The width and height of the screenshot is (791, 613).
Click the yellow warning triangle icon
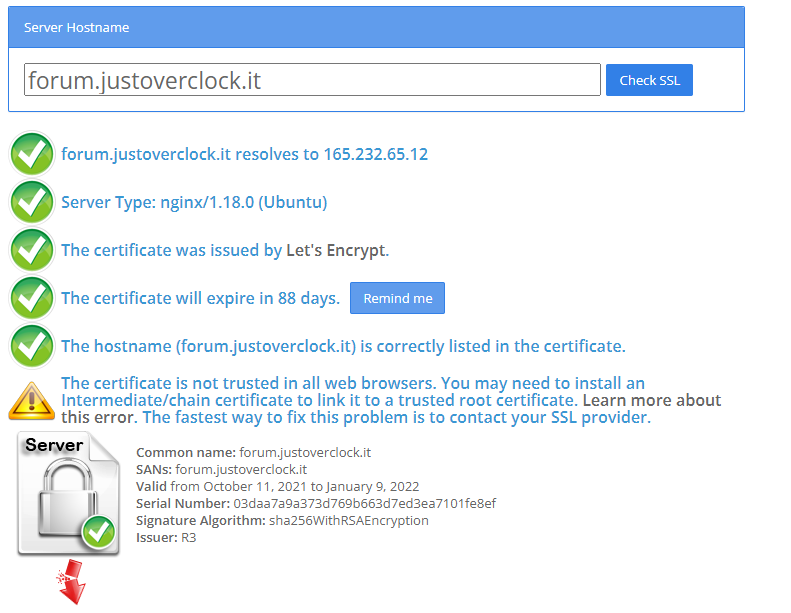click(x=31, y=401)
